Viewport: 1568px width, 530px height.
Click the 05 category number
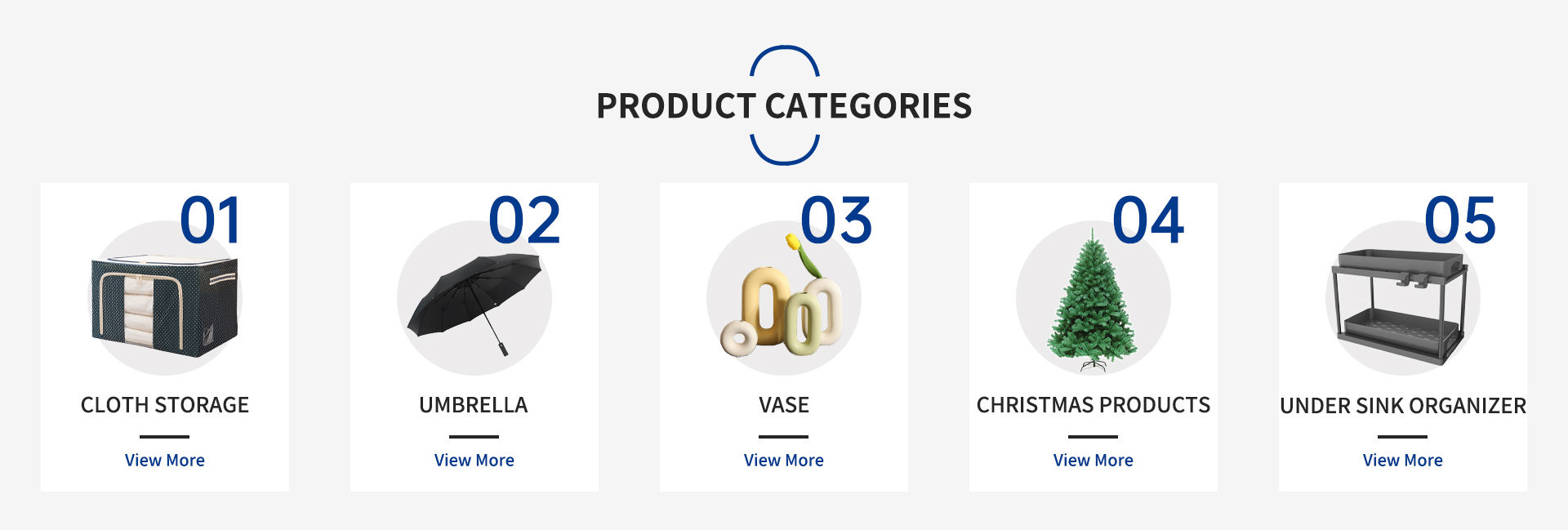pos(1459,220)
